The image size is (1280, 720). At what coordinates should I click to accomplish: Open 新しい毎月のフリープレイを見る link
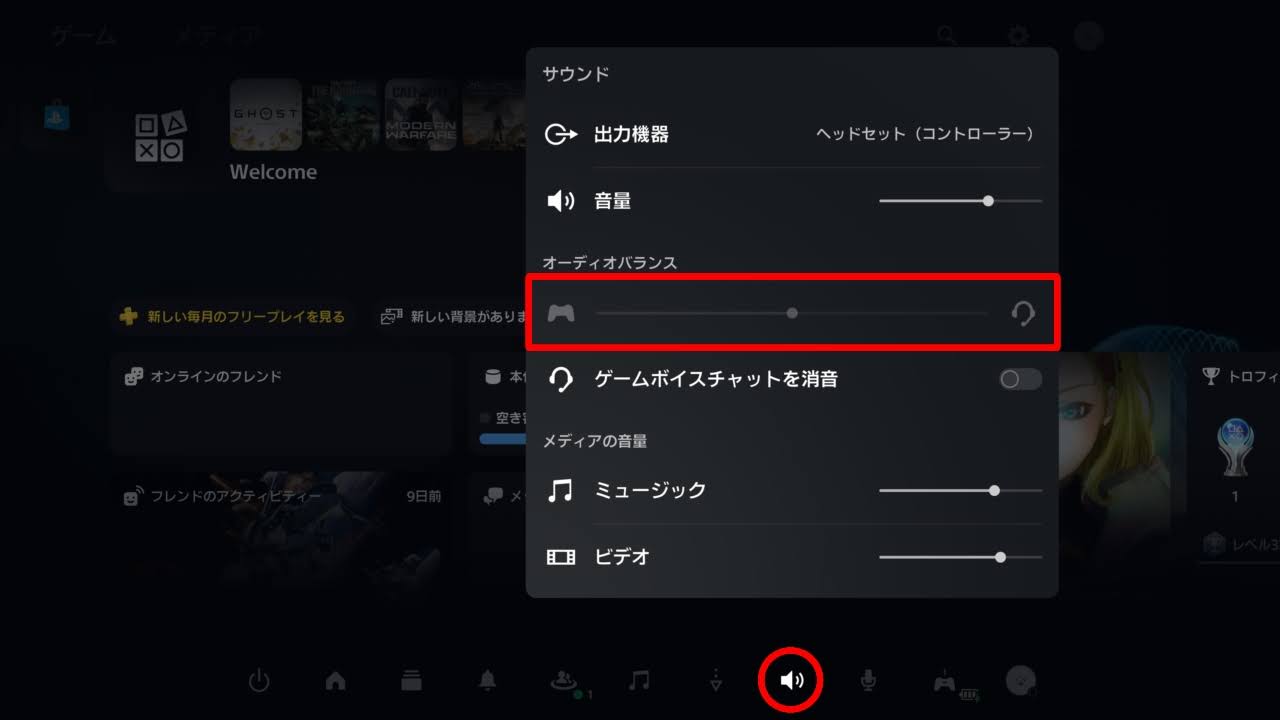point(232,316)
